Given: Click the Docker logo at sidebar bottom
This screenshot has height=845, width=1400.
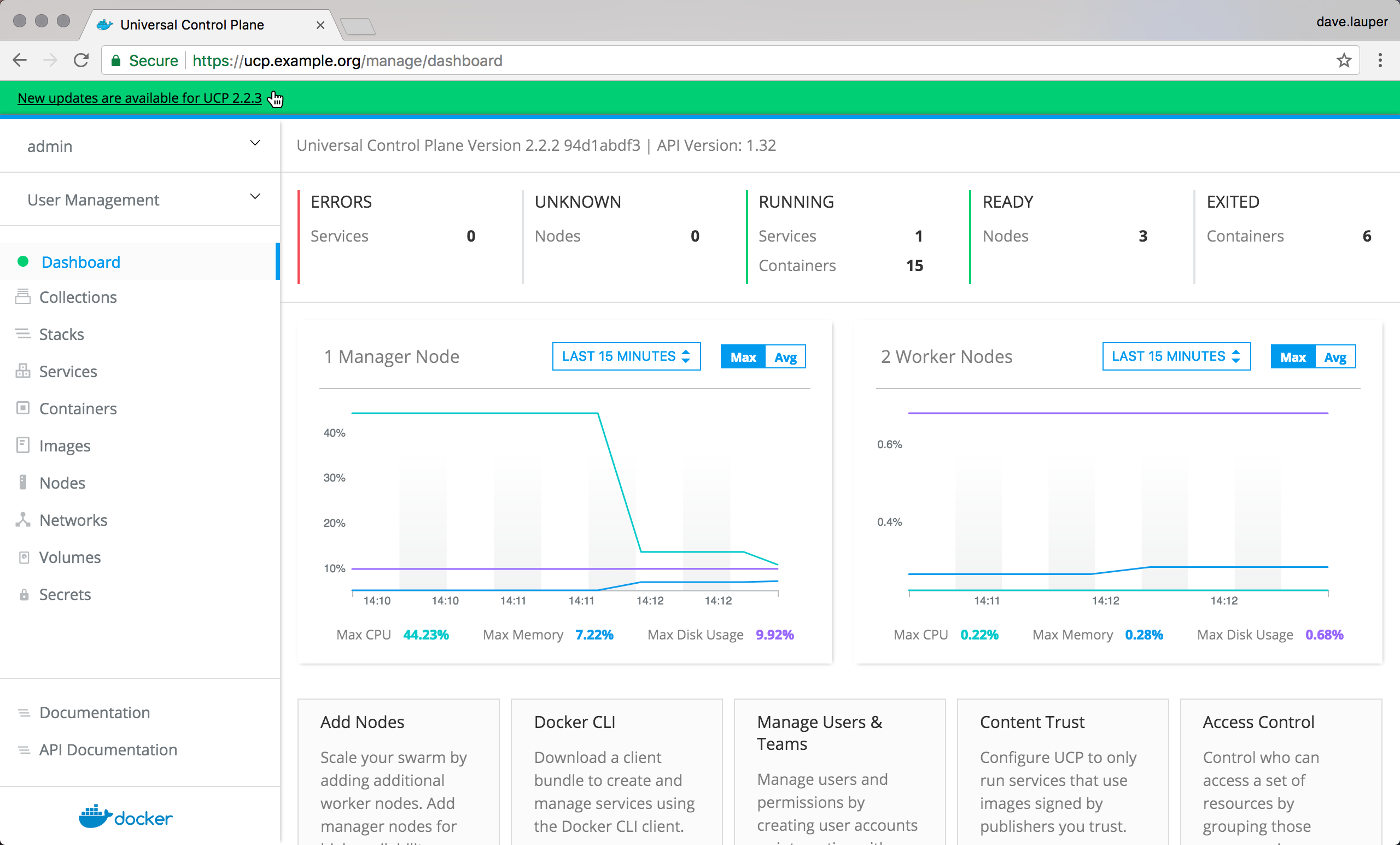Looking at the screenshot, I should [x=126, y=817].
